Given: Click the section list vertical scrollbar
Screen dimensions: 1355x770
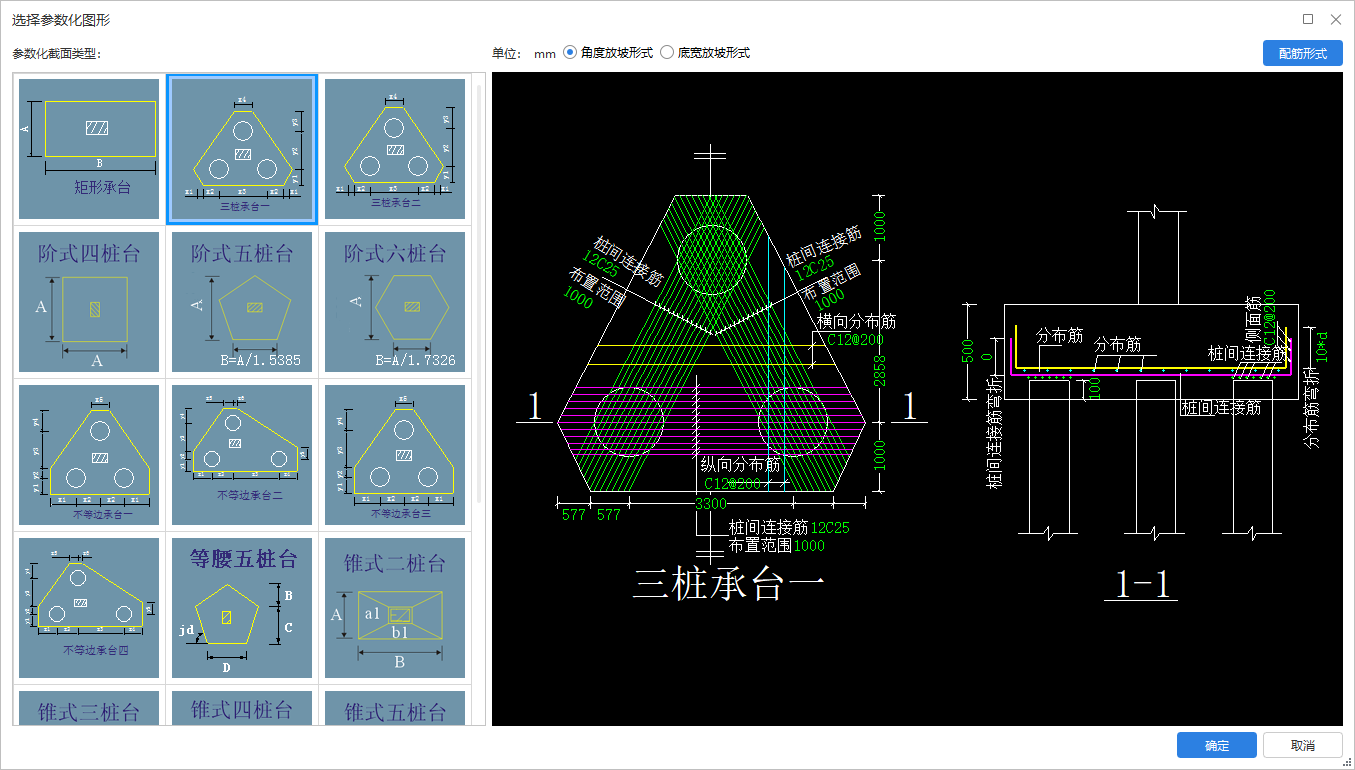Looking at the screenshot, I should pyautogui.click(x=479, y=292).
